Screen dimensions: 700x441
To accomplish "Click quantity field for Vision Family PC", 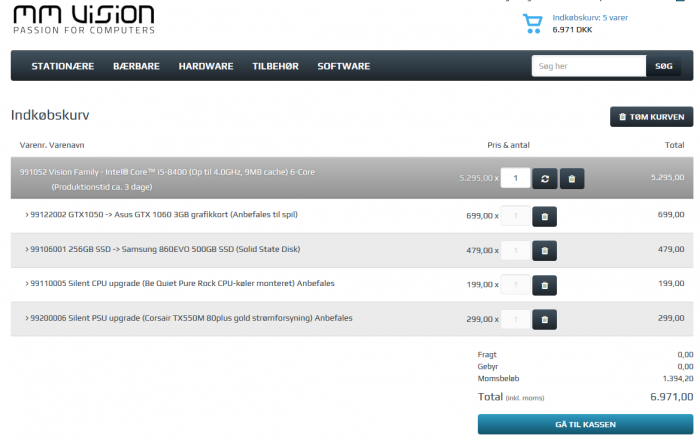I will [x=515, y=178].
